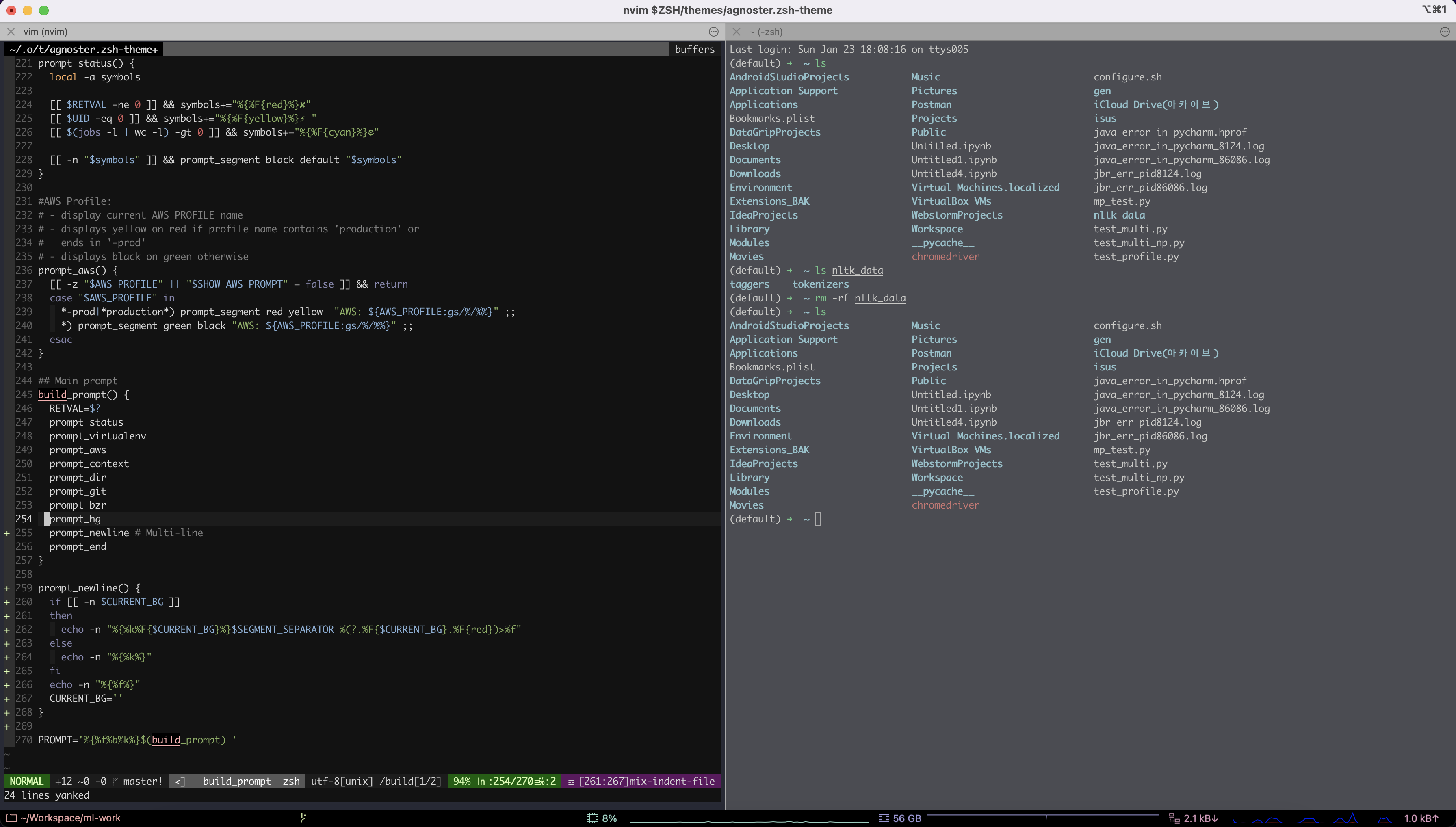
Task: Click the memory icon beside 56 GB
Action: tap(883, 818)
